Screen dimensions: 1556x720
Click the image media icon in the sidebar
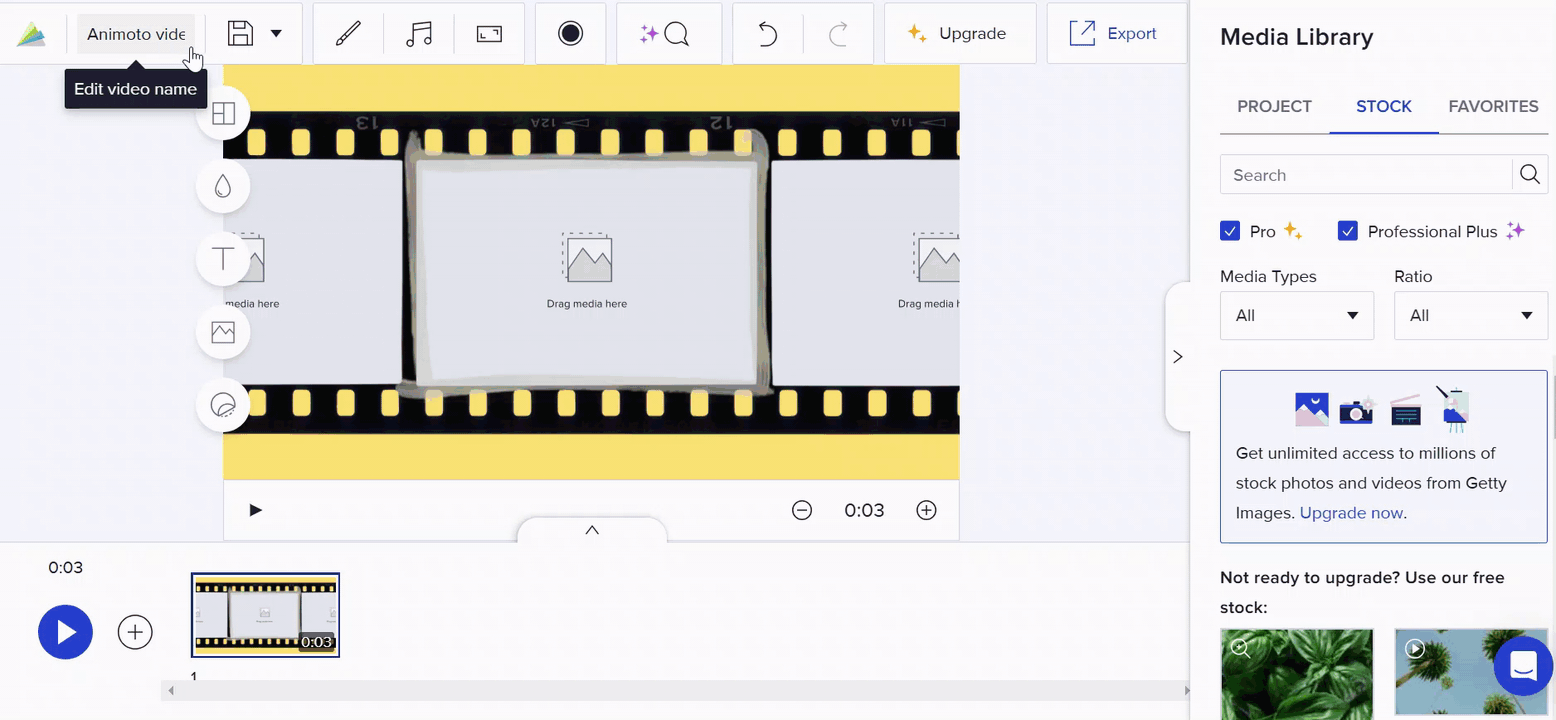click(222, 332)
